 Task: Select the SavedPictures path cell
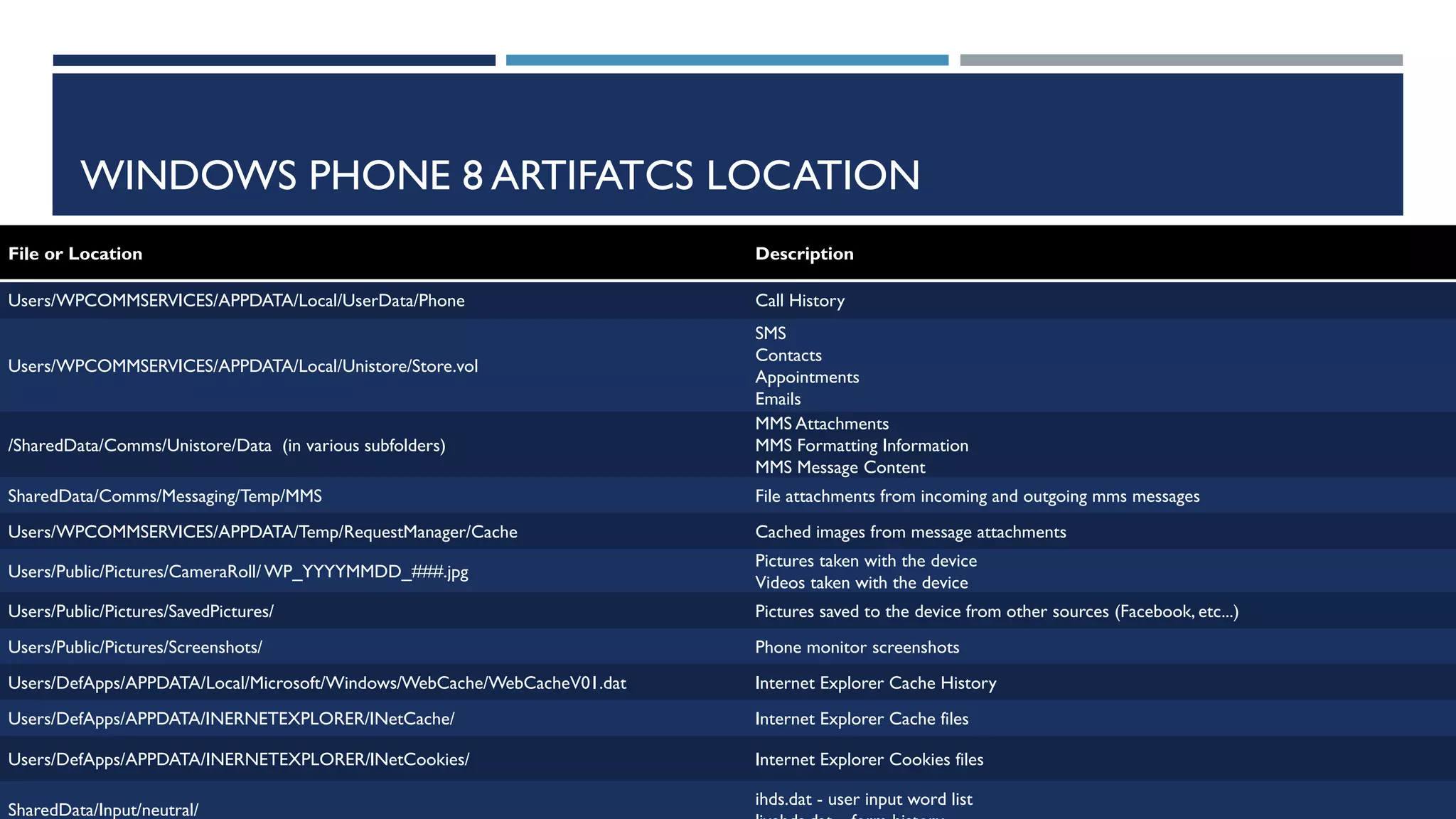click(x=141, y=611)
